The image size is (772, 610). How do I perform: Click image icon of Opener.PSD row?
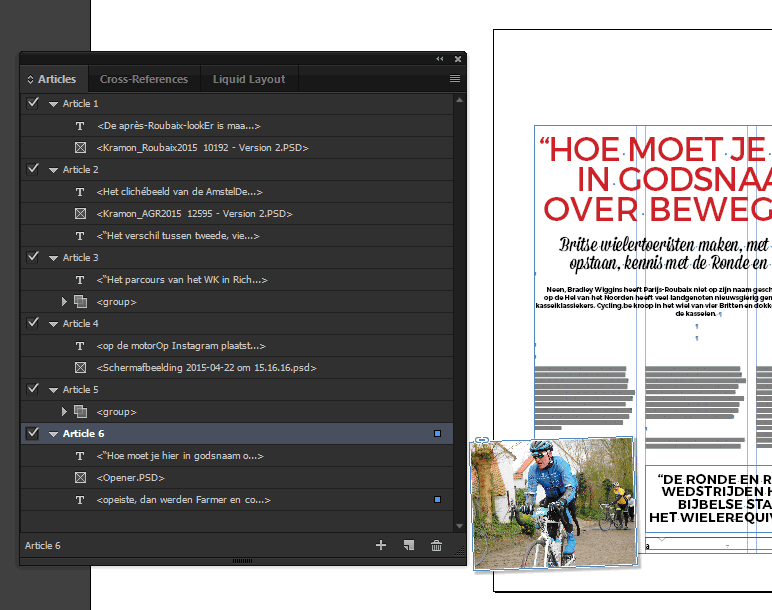[80, 478]
